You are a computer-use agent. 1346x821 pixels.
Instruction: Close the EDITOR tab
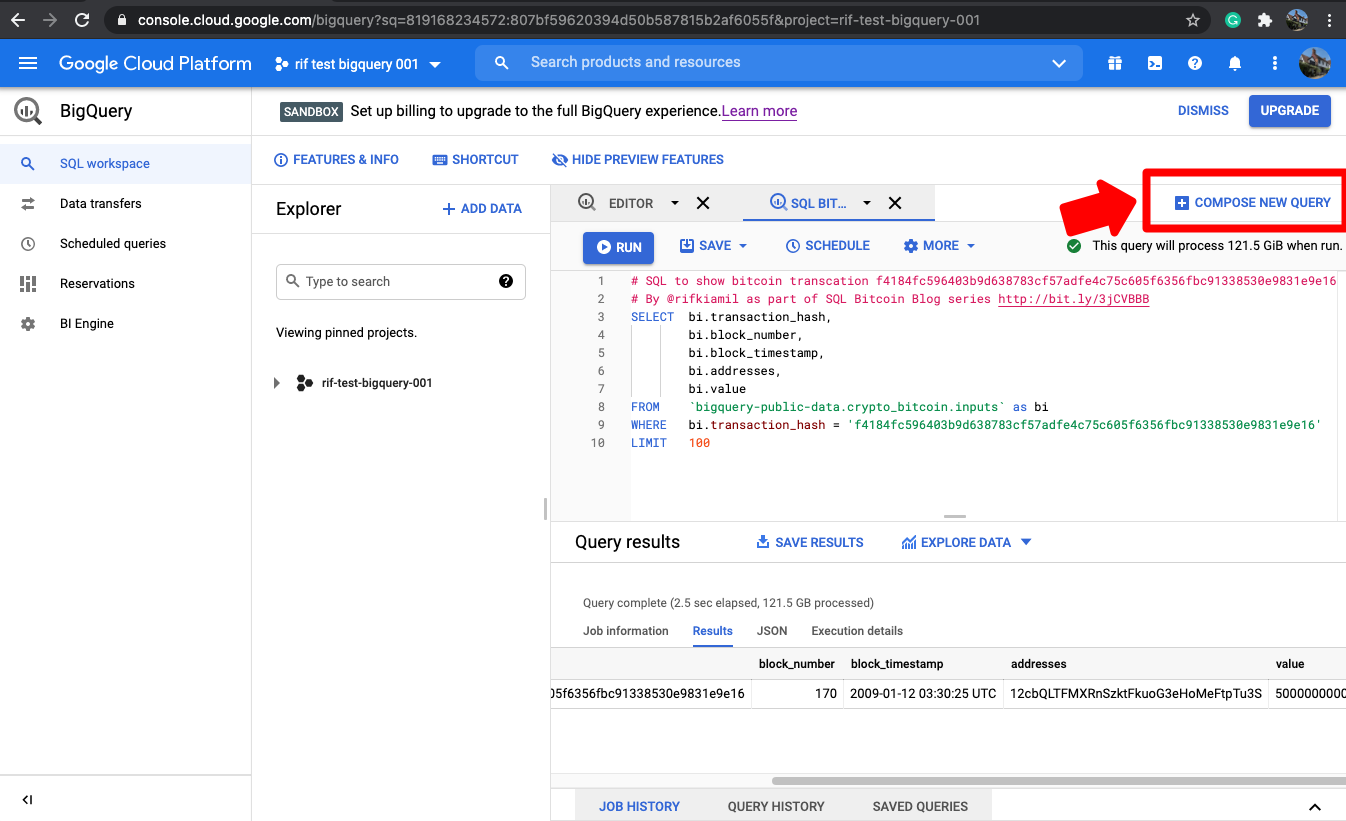click(703, 203)
